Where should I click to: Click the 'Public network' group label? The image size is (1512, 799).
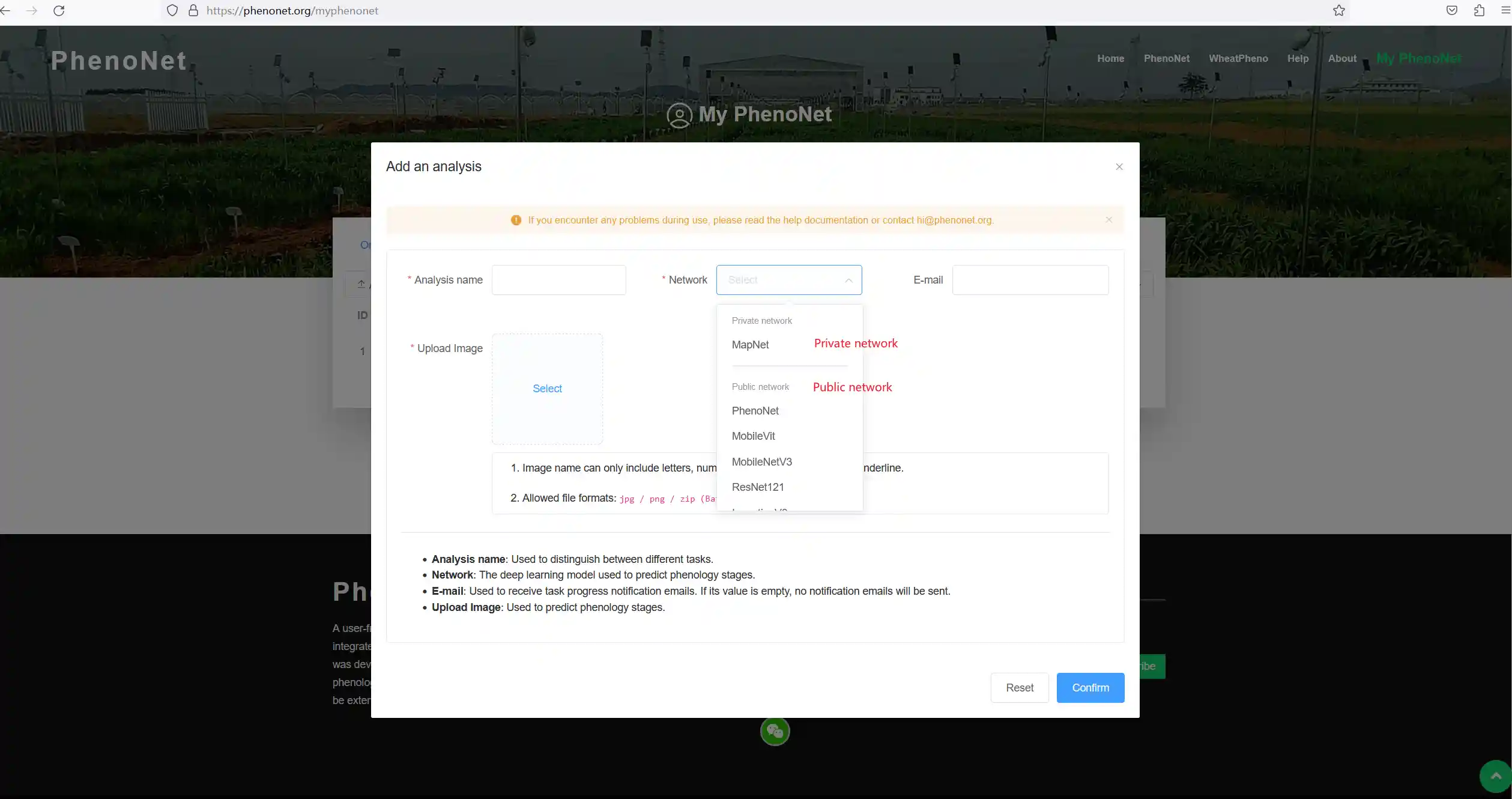760,387
